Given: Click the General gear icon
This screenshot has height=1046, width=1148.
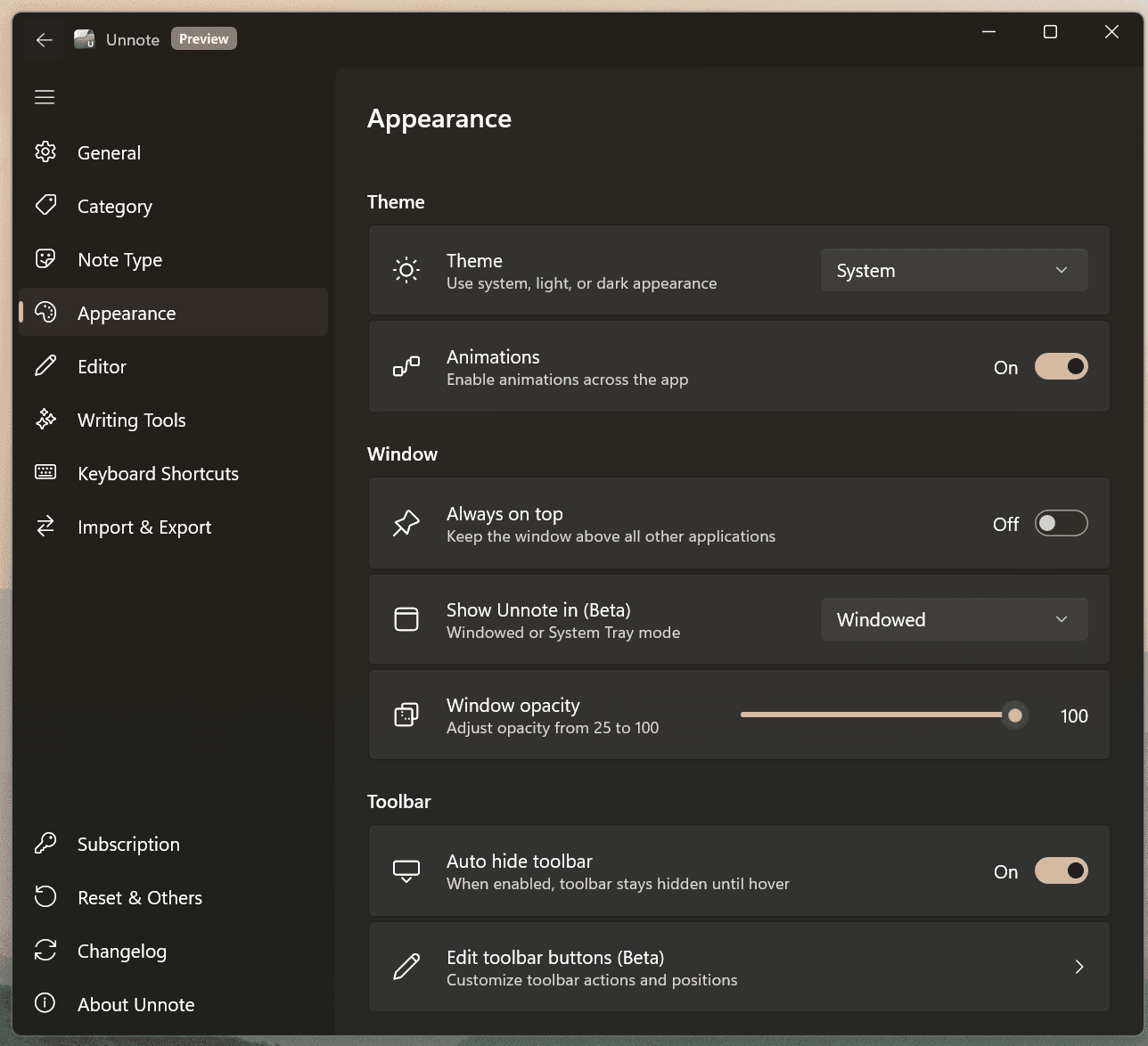Looking at the screenshot, I should click(45, 152).
